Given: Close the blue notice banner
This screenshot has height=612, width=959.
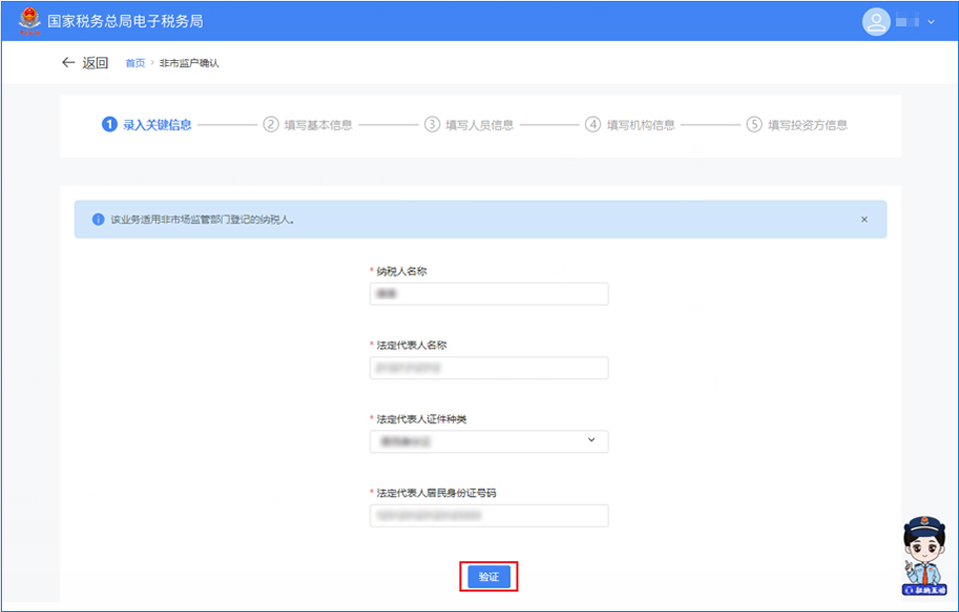Looking at the screenshot, I should pos(864,219).
